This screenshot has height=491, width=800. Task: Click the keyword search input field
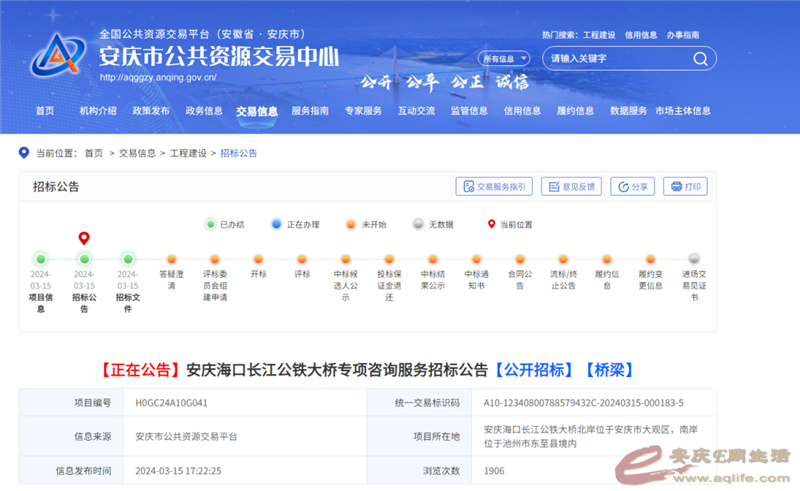614,59
